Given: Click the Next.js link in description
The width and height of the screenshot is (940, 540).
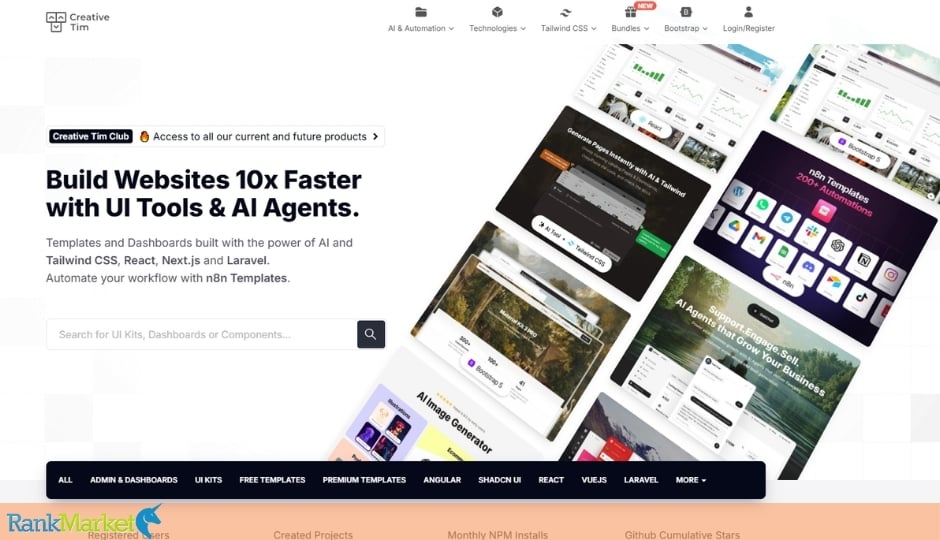Looking at the screenshot, I should point(181,261).
